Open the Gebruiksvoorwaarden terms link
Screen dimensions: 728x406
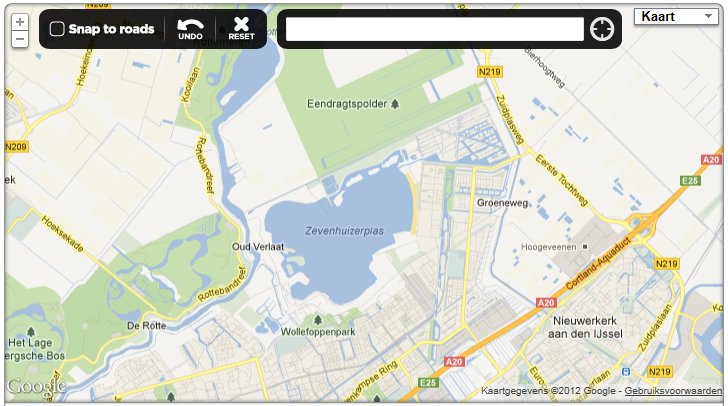(673, 391)
